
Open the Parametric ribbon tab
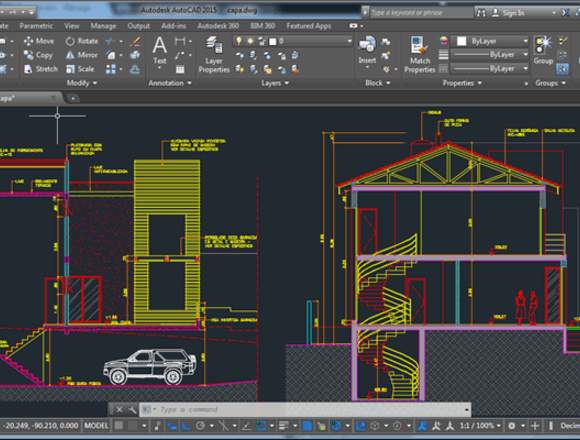[x=36, y=26]
